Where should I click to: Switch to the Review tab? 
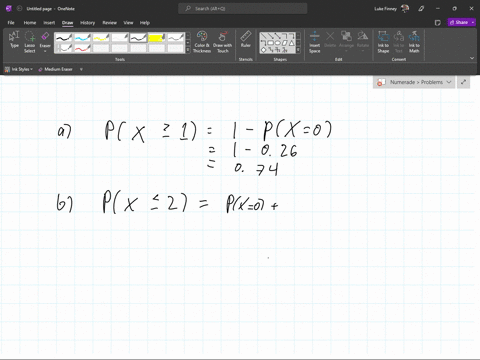click(109, 23)
